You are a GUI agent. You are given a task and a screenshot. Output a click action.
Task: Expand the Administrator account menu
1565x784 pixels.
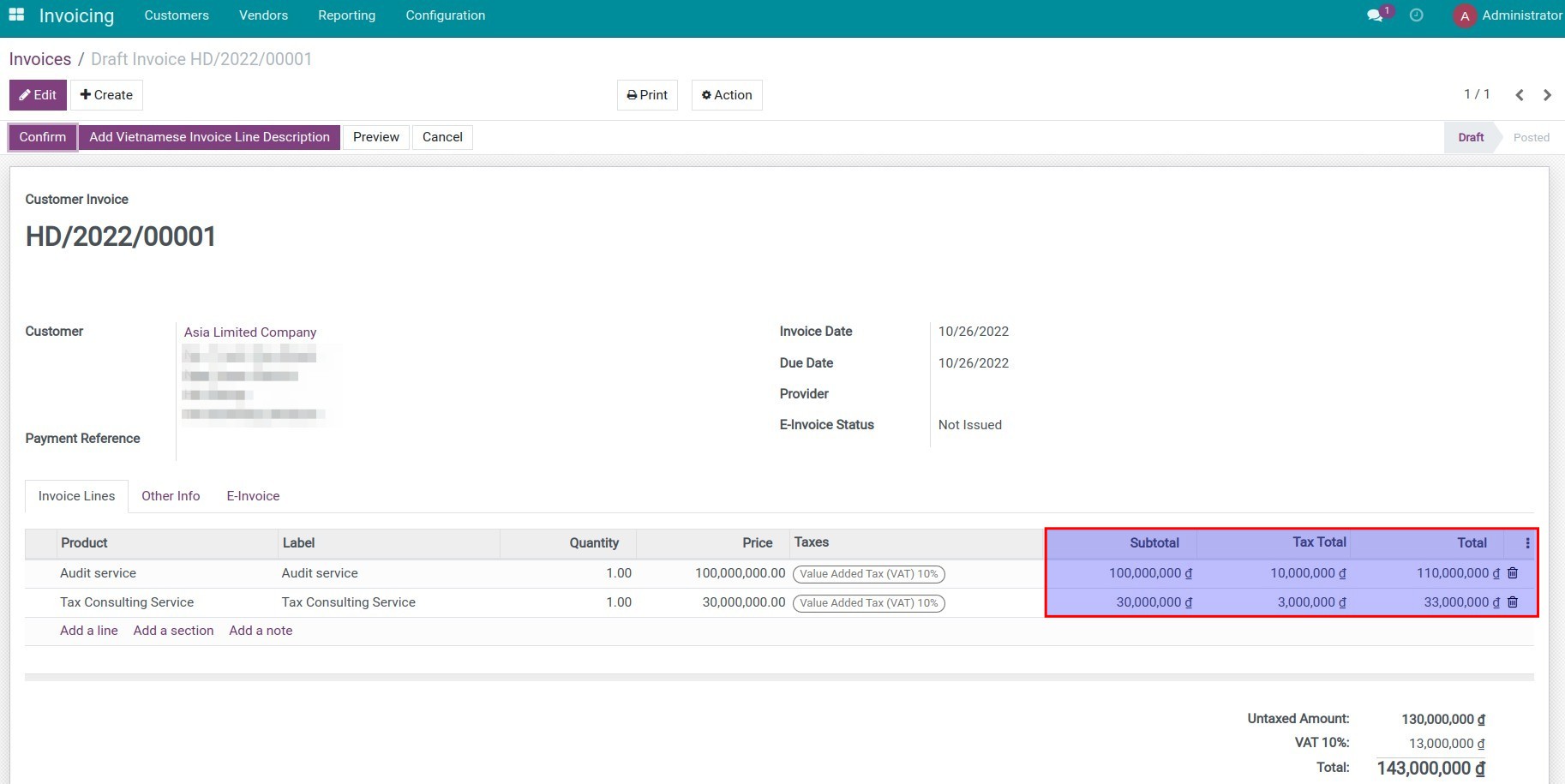[x=1519, y=15]
